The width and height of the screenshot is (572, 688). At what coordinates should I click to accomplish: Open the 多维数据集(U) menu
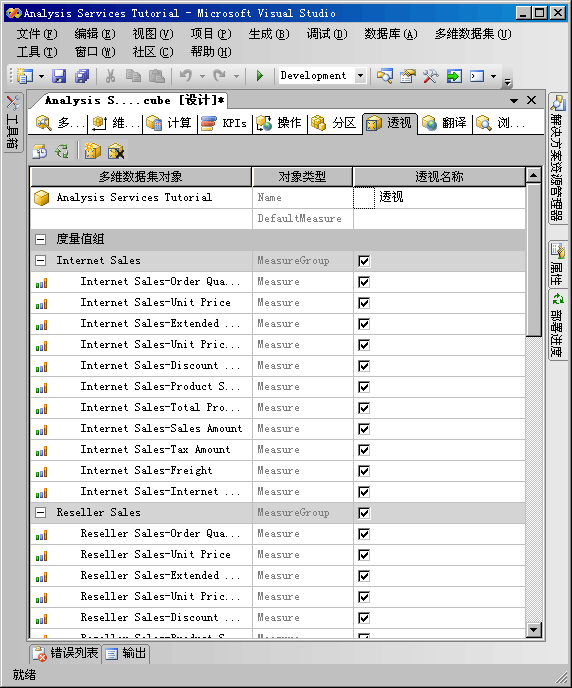[x=472, y=34]
